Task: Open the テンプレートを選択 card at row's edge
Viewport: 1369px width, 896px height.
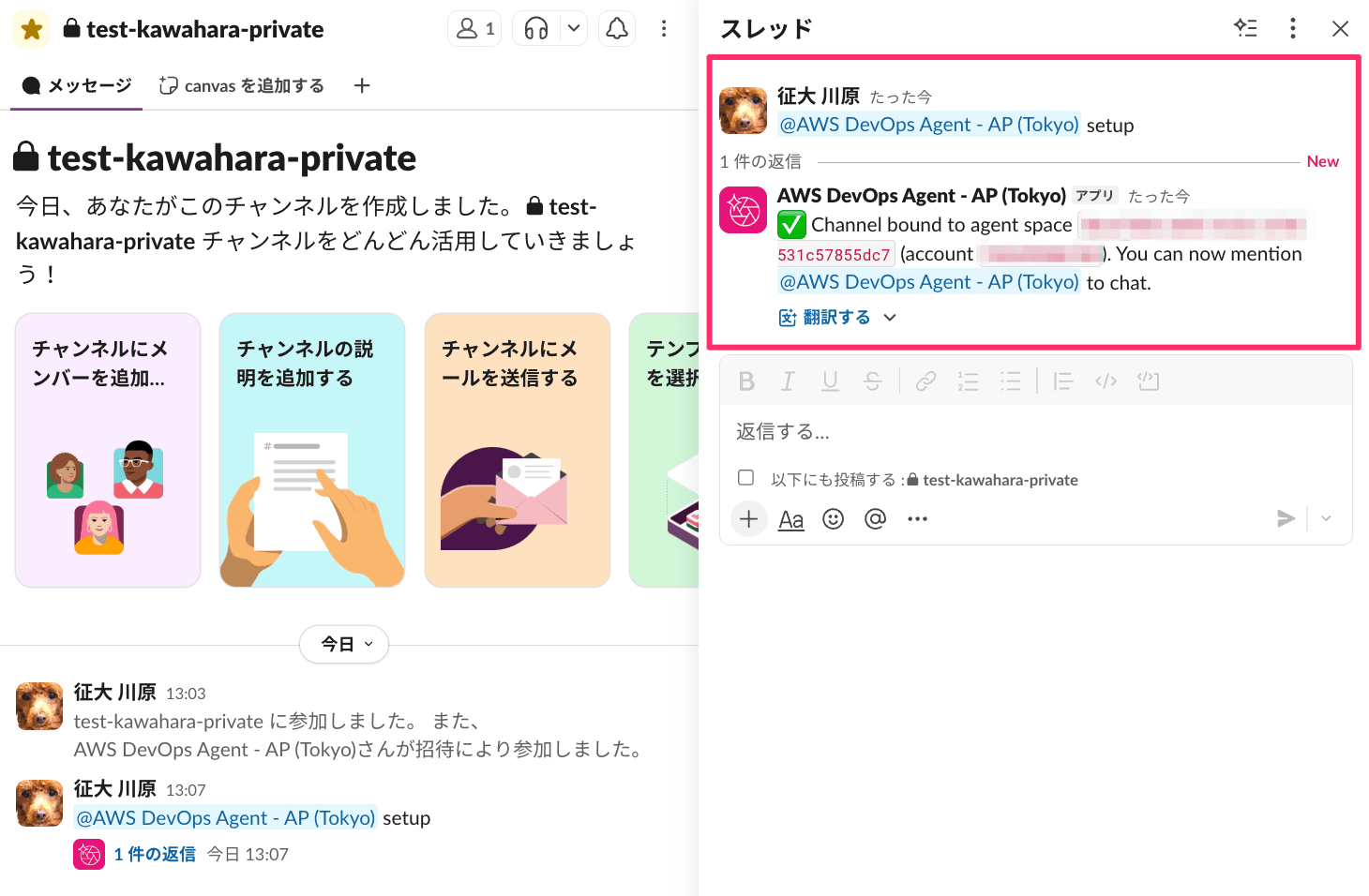Action: pyautogui.click(x=665, y=451)
